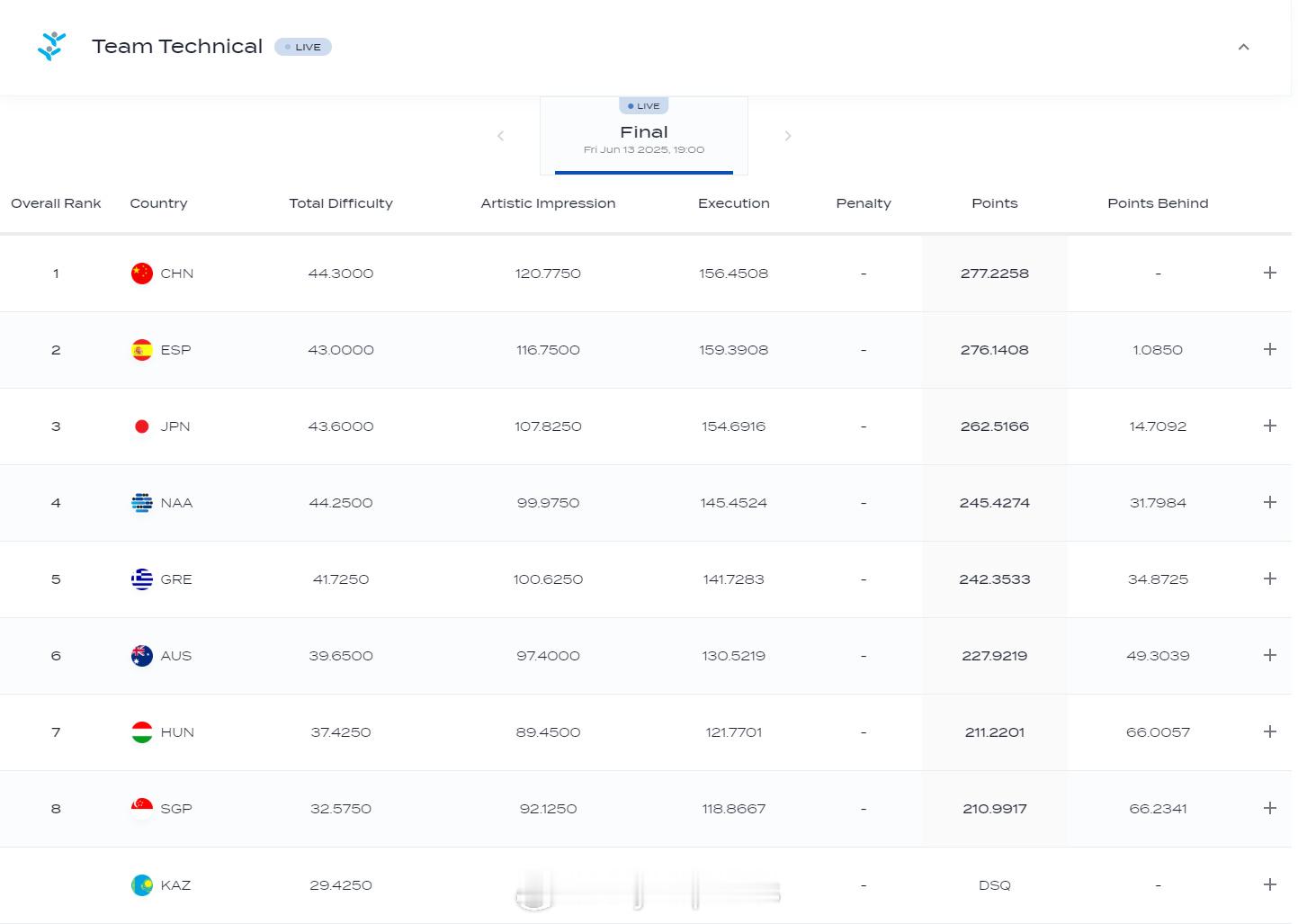Click the Hungary flag icon
This screenshot has height=924, width=1298.
142,732
